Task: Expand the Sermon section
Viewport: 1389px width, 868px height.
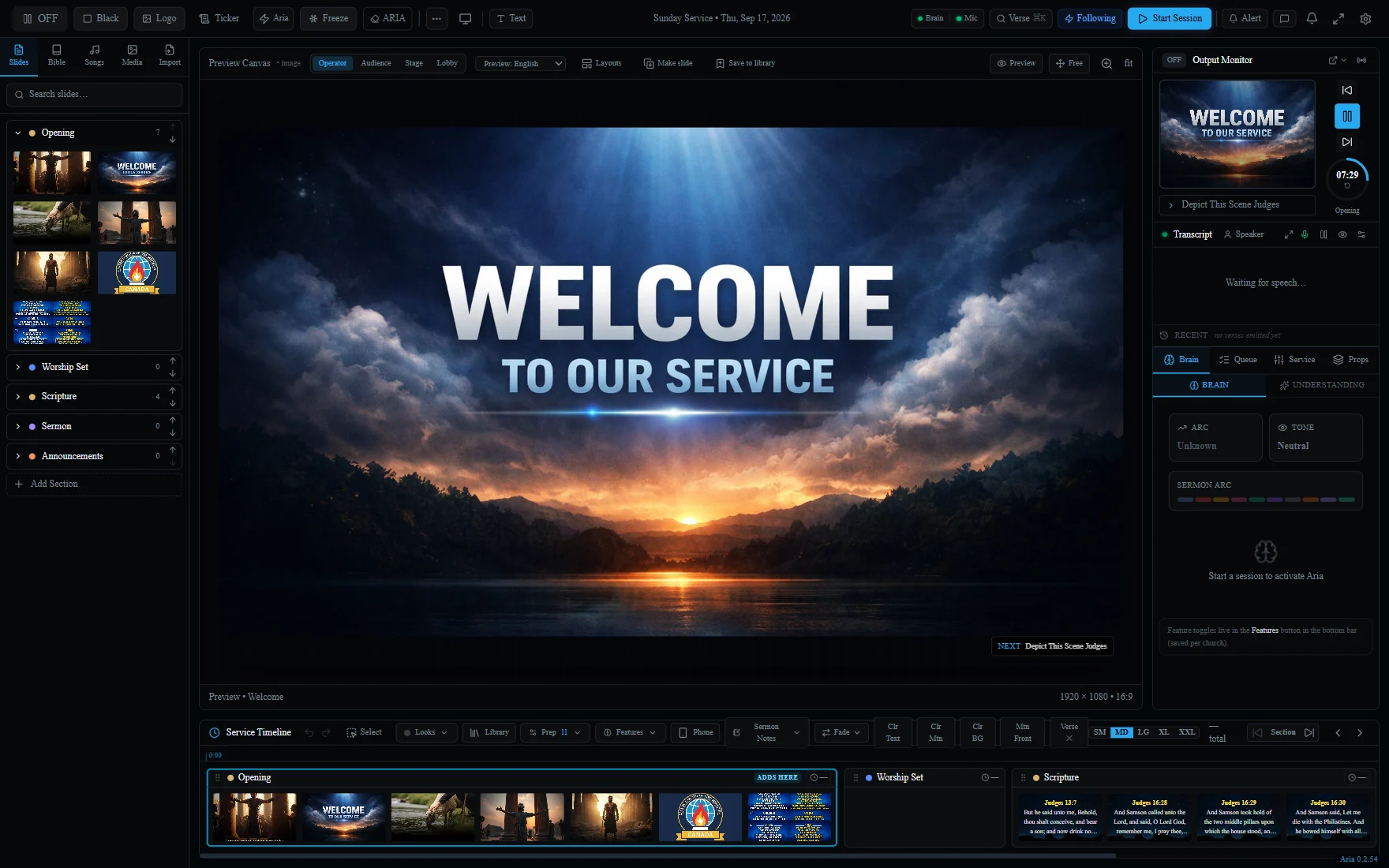Action: click(x=18, y=427)
